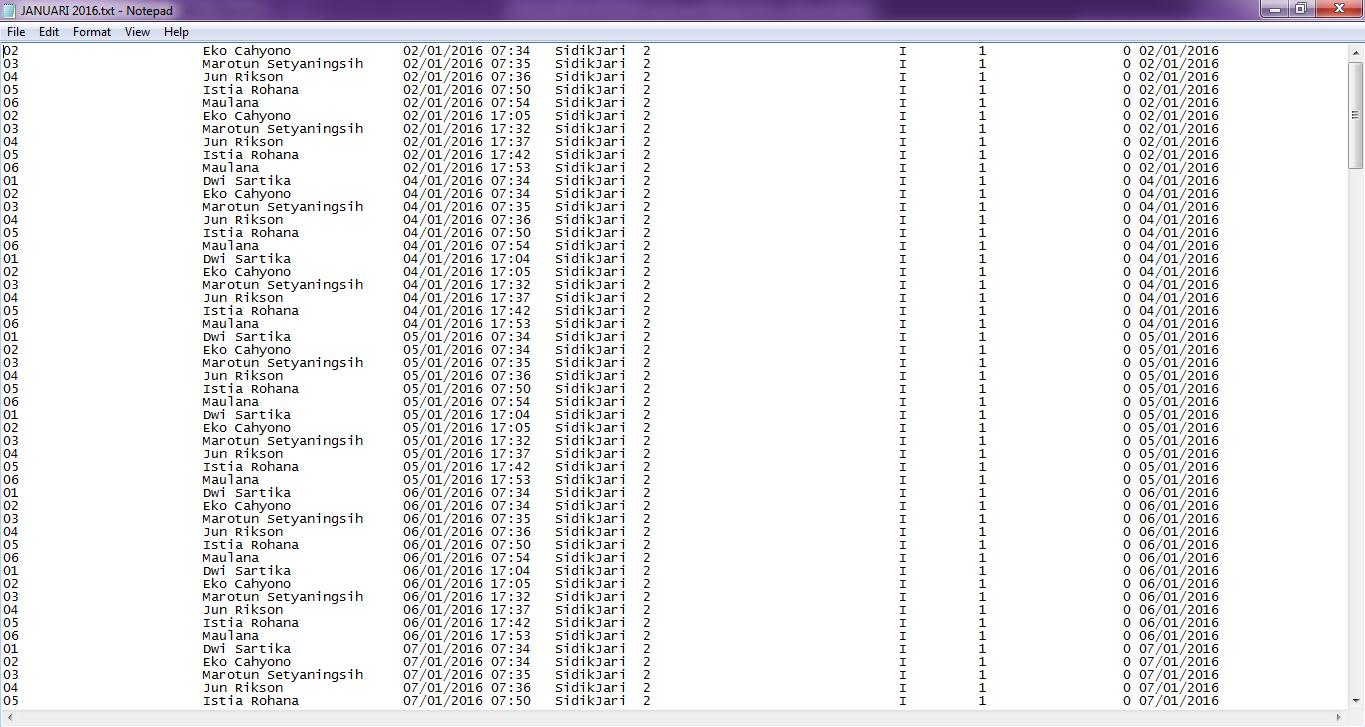Place cursor on first line's Eko Cahyono
The width and height of the screenshot is (1365, 727).
246,51
